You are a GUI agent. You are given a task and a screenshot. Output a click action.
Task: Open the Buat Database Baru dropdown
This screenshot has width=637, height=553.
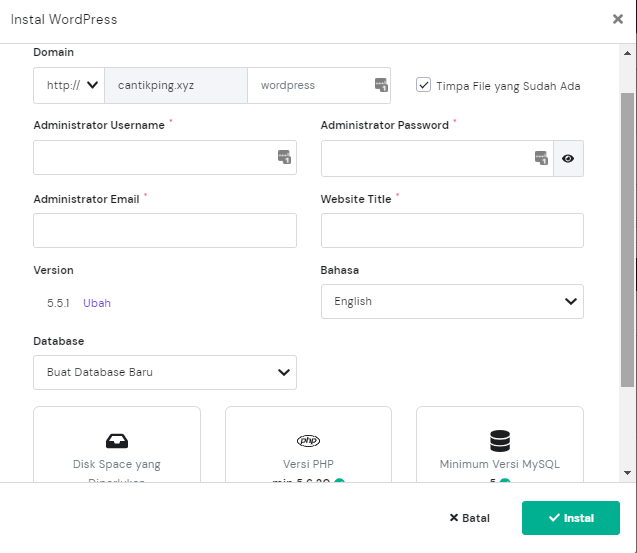(x=165, y=373)
